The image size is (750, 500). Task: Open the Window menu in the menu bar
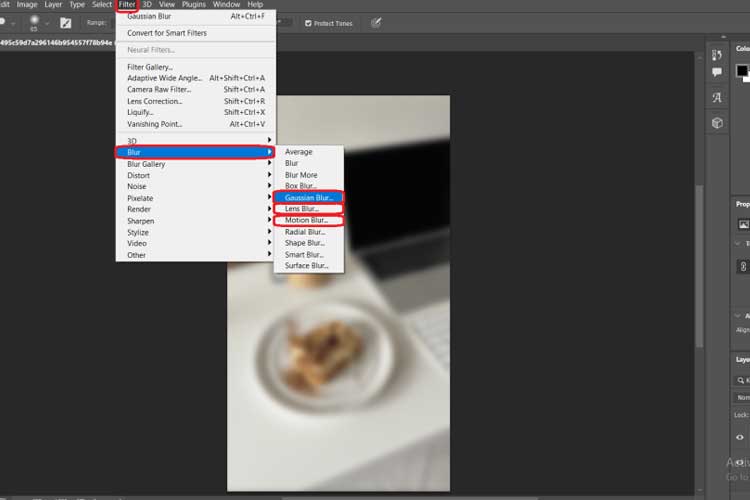pyautogui.click(x=226, y=4)
